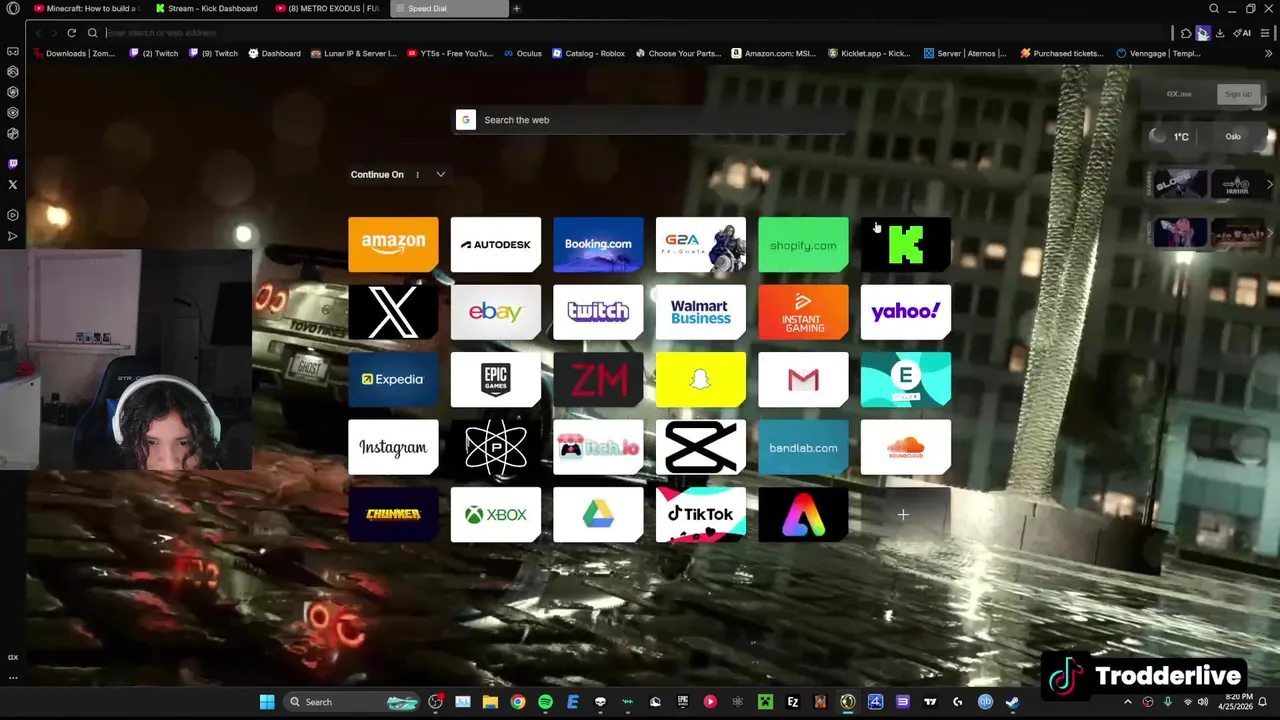The image size is (1280, 720).
Task: Open the Adobe speed dial tile
Action: (x=803, y=515)
